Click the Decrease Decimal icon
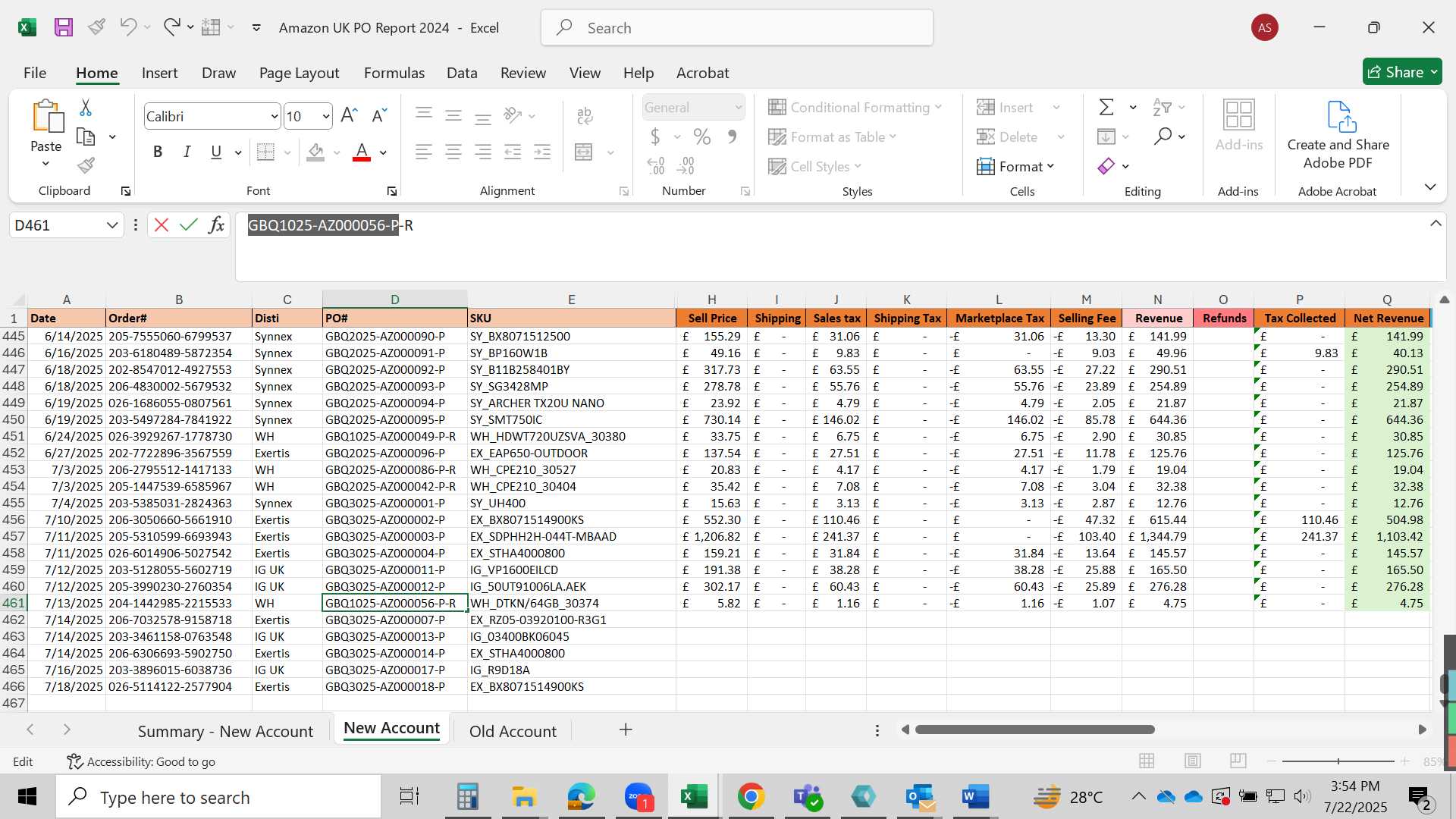The height and width of the screenshot is (819, 1456). [x=686, y=165]
